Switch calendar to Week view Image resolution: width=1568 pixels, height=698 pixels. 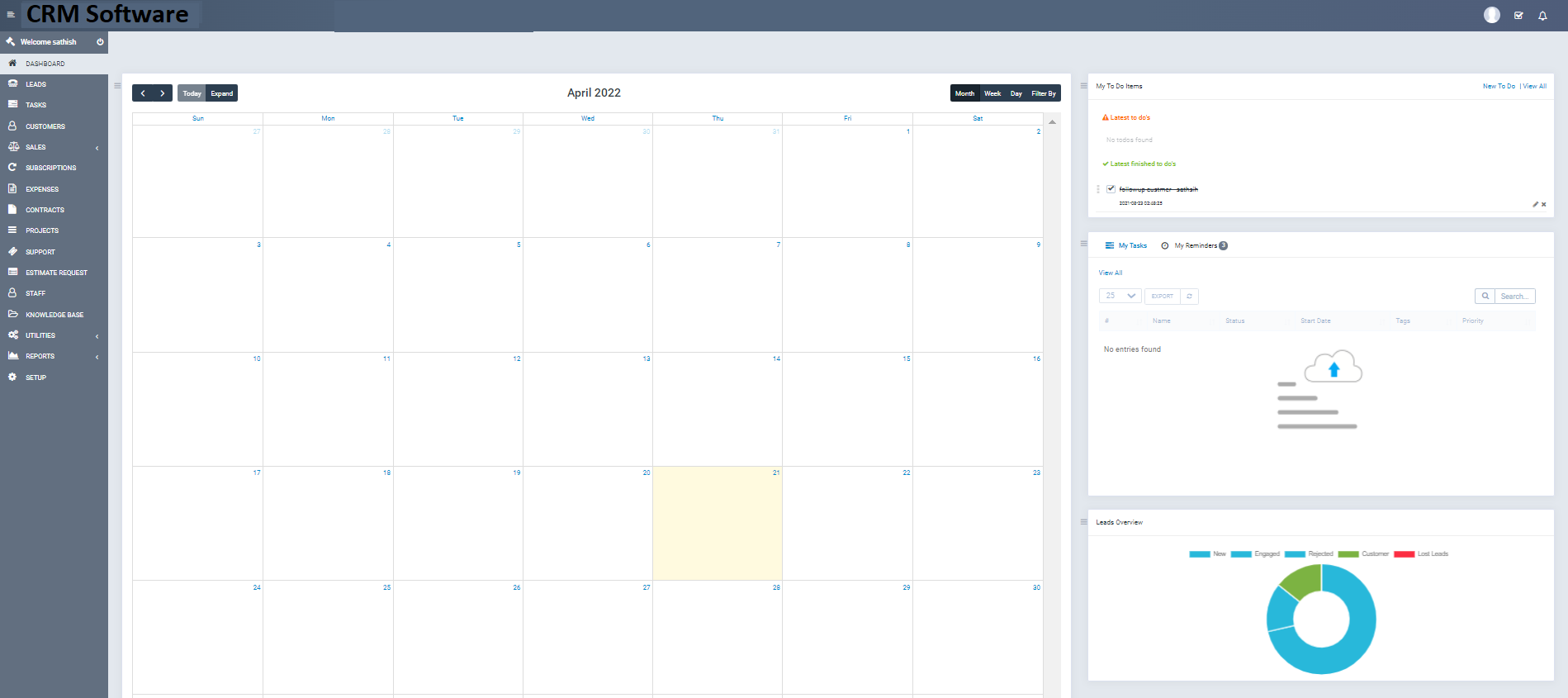[x=992, y=93]
